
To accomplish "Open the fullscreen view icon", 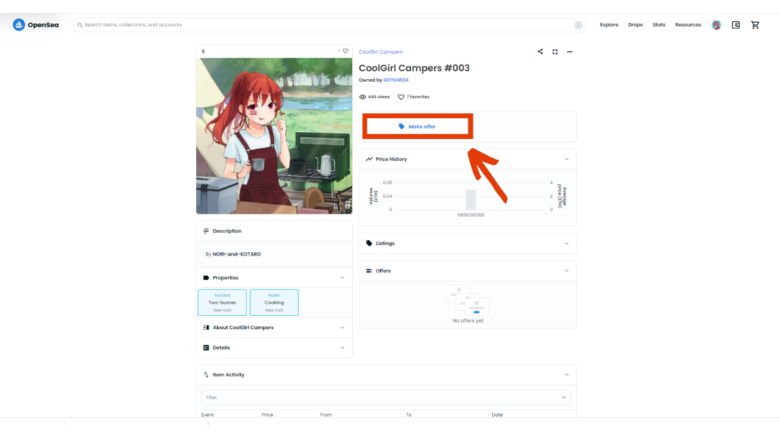I will point(555,52).
